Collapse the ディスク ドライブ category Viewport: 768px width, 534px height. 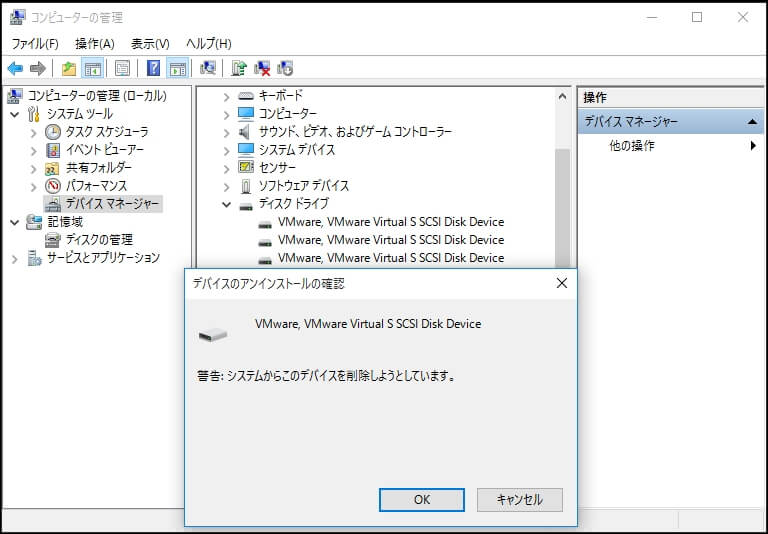(x=226, y=205)
